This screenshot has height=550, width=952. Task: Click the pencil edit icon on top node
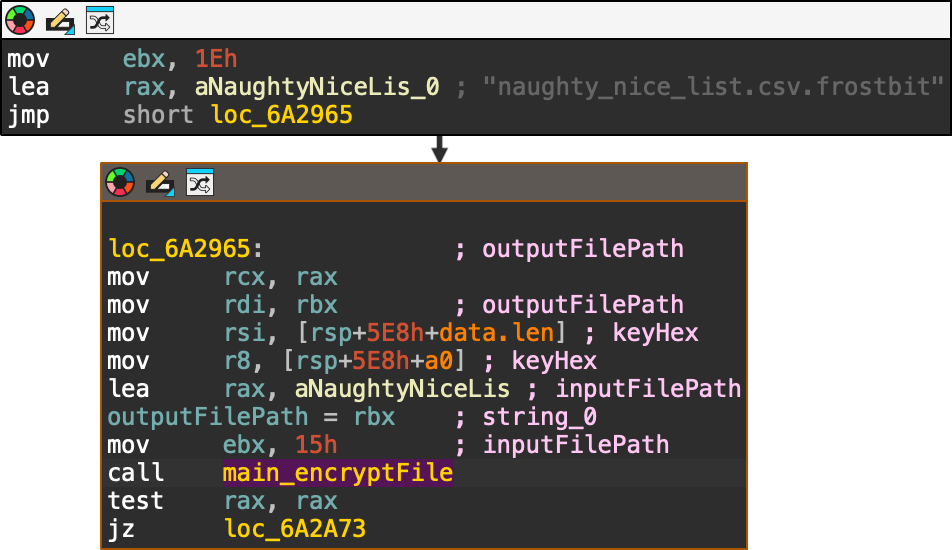point(60,19)
